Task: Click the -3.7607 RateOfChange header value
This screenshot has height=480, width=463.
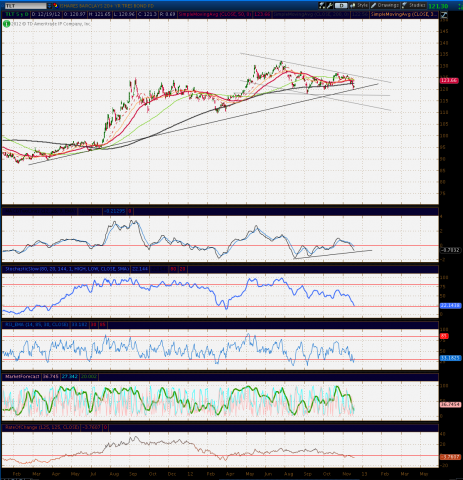Action: [91, 427]
